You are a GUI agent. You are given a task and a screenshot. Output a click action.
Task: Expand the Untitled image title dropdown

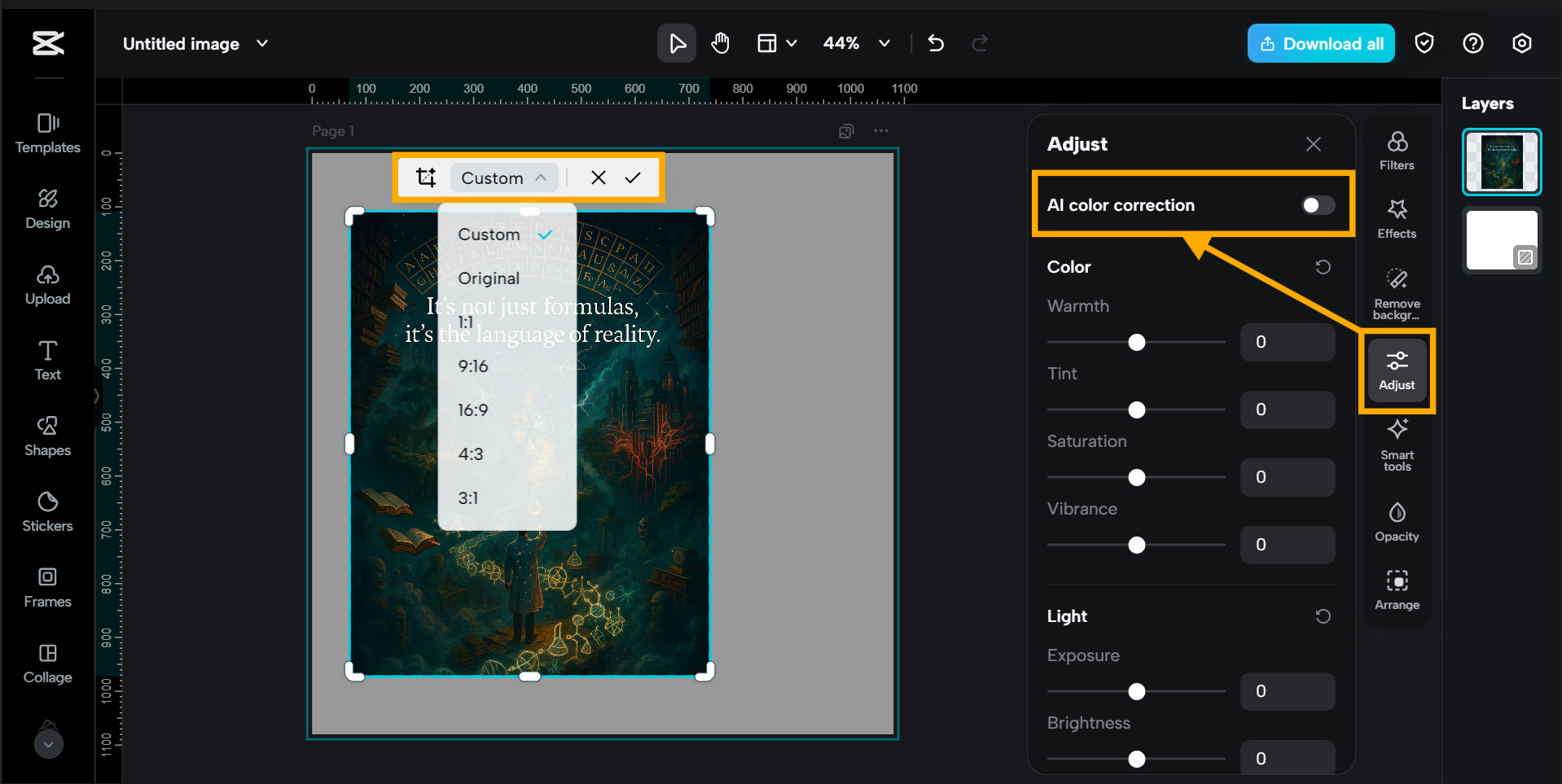pyautogui.click(x=261, y=43)
